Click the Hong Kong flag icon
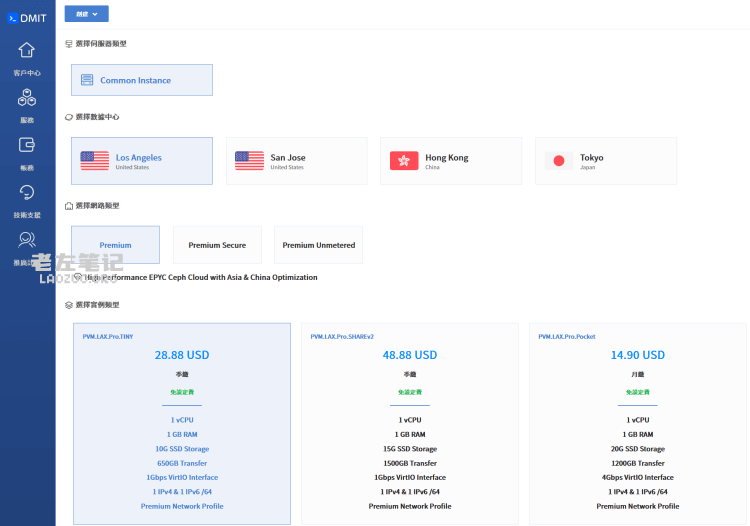The image size is (750, 526). pos(404,161)
